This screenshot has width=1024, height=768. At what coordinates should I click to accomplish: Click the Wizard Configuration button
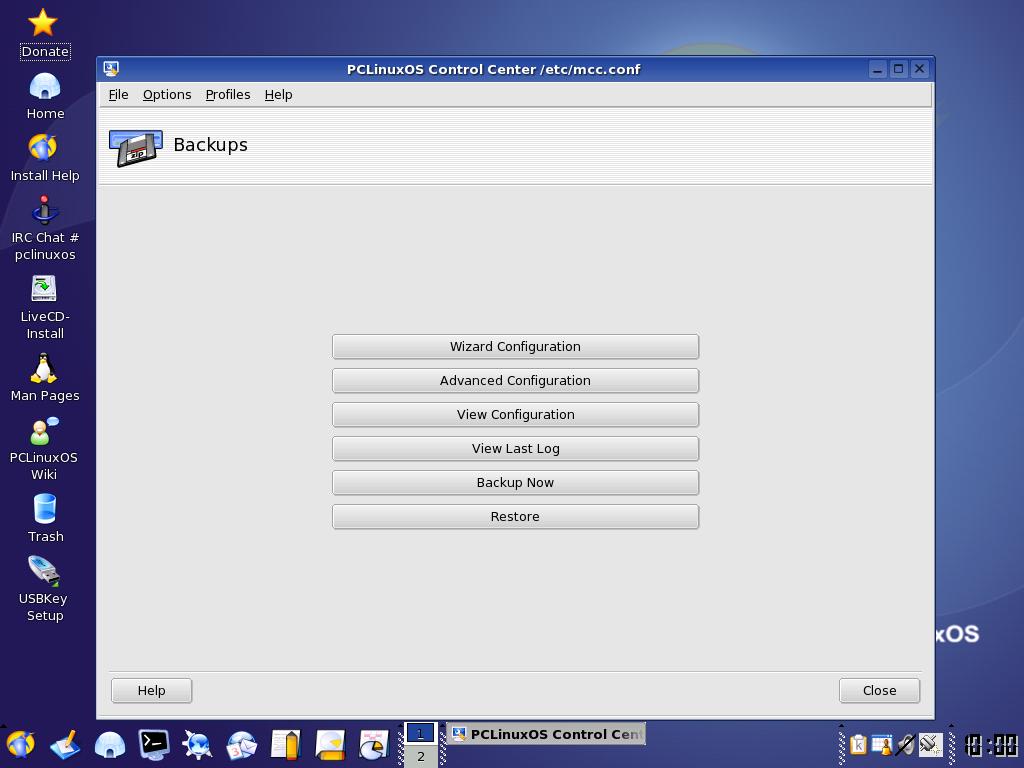point(515,347)
